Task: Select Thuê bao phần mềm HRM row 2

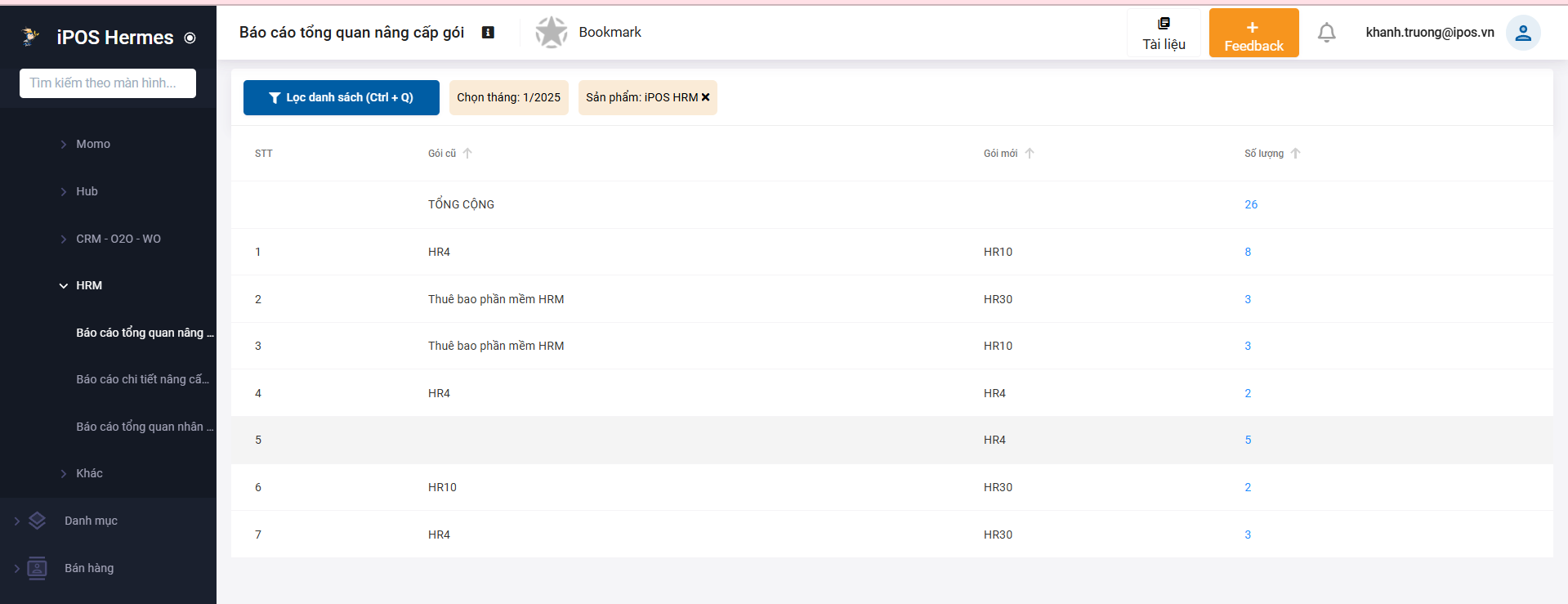Action: point(496,299)
